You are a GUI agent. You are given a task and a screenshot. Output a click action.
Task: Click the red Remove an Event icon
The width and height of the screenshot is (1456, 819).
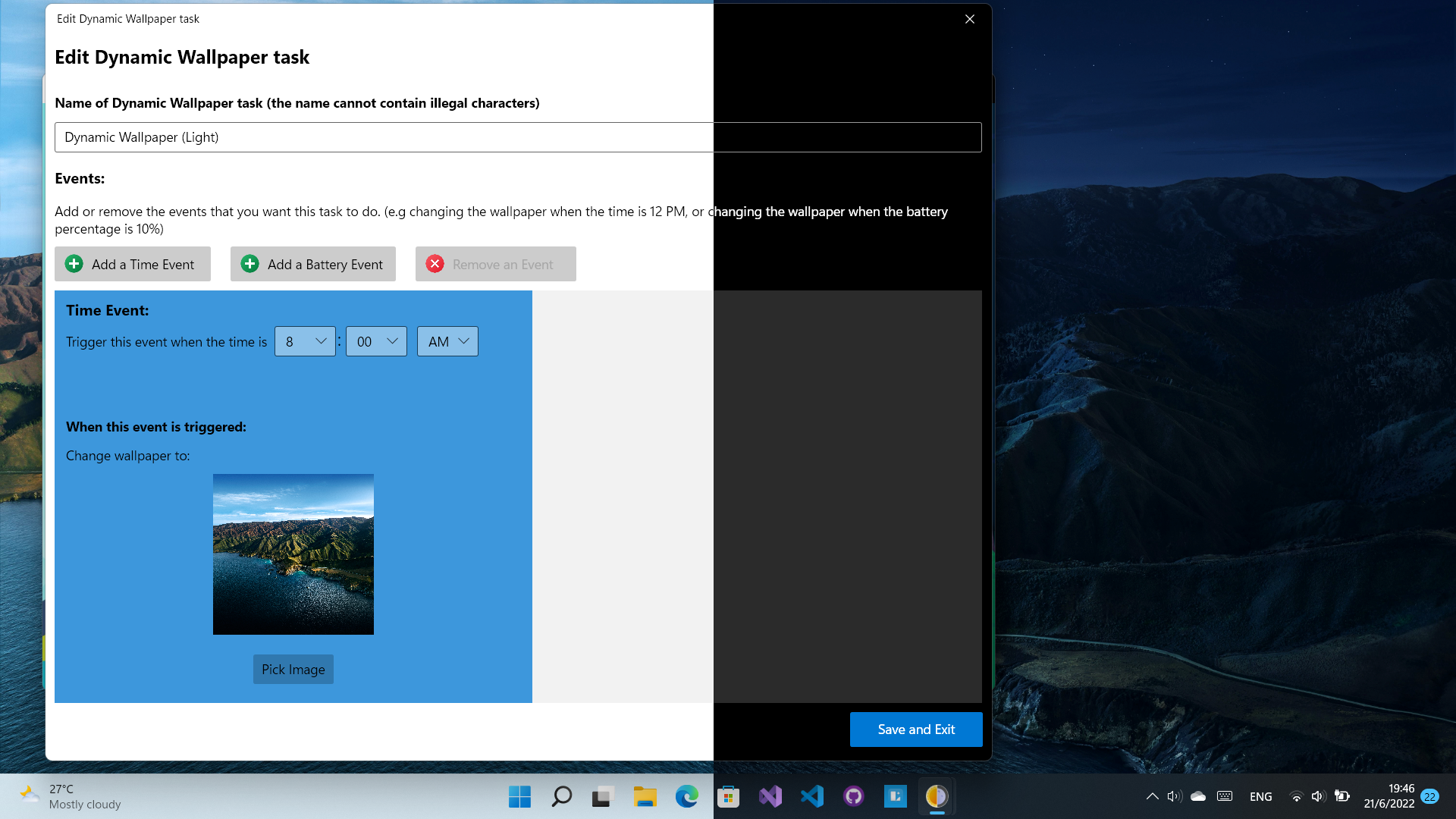[x=435, y=264]
